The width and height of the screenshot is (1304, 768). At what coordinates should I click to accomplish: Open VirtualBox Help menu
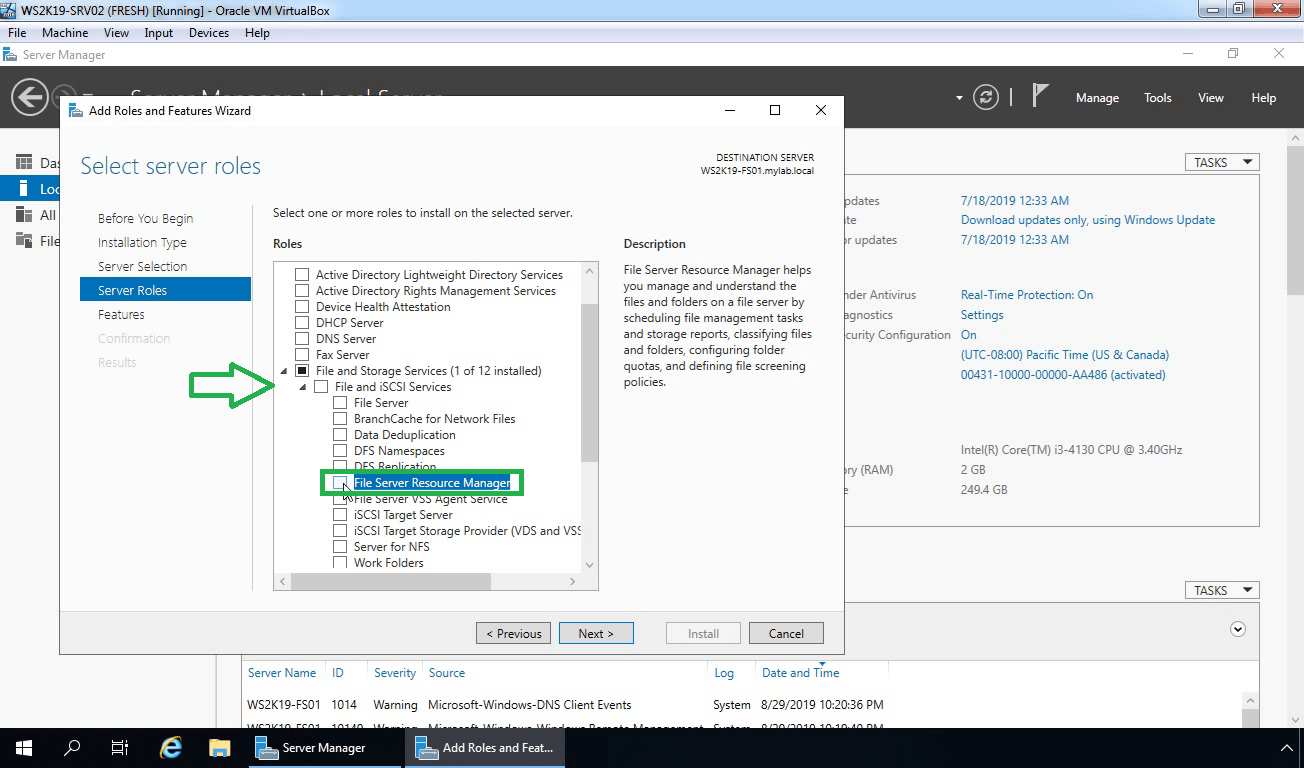pyautogui.click(x=257, y=33)
